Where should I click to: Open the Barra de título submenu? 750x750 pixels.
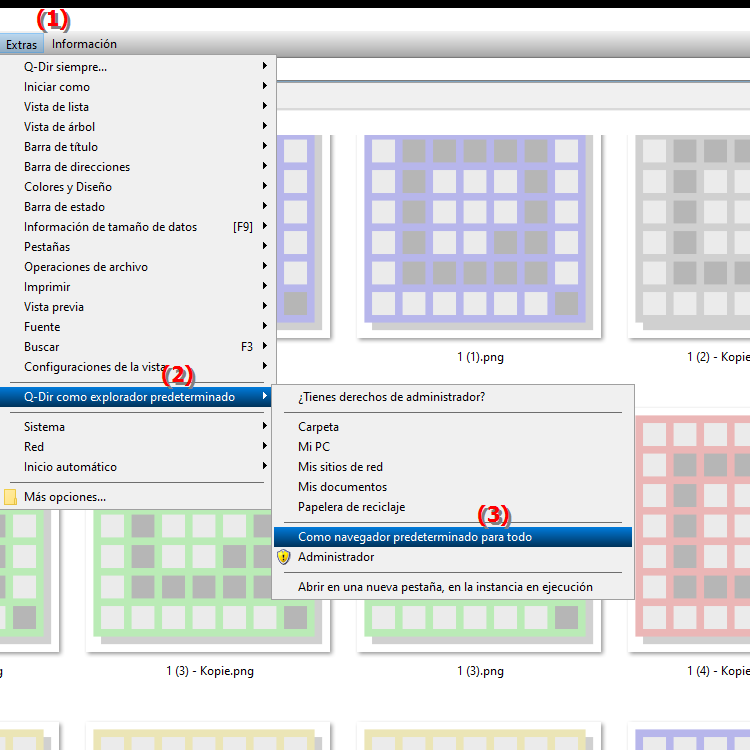(137, 147)
